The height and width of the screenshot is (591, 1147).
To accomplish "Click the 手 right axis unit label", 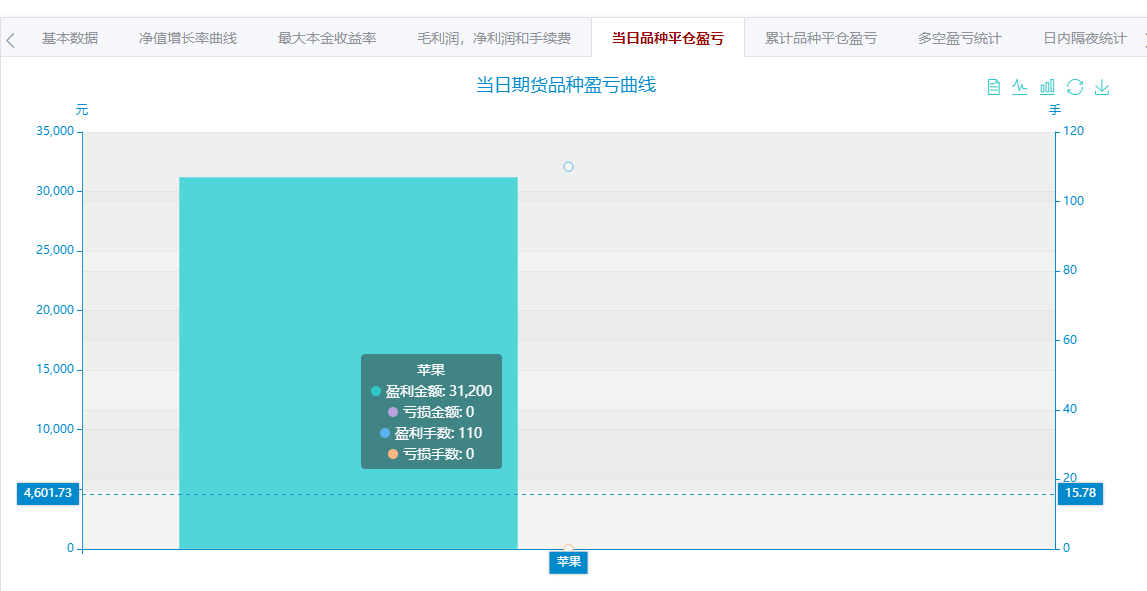I will point(1055,110).
